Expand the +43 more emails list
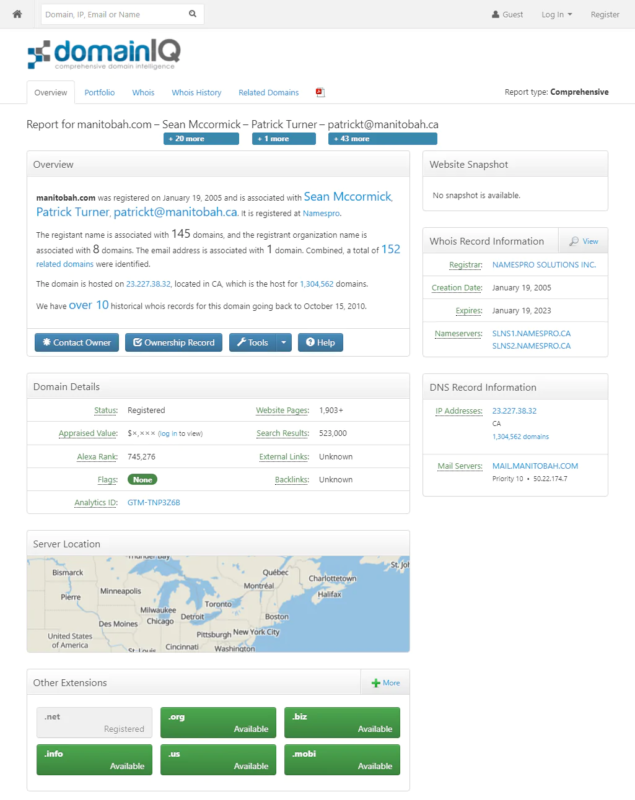Screen dimensions: 635x800 (383, 139)
